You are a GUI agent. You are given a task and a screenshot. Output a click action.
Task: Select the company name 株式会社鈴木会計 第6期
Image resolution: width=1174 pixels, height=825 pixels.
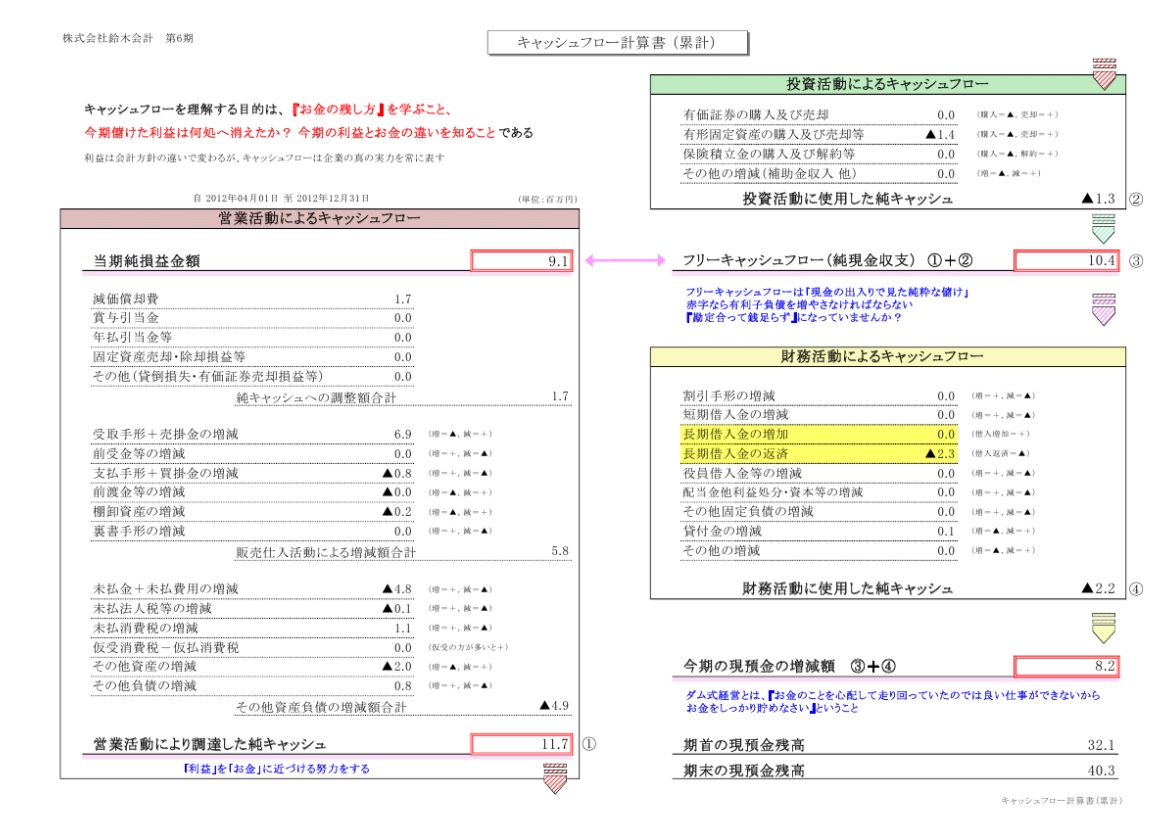pos(128,38)
